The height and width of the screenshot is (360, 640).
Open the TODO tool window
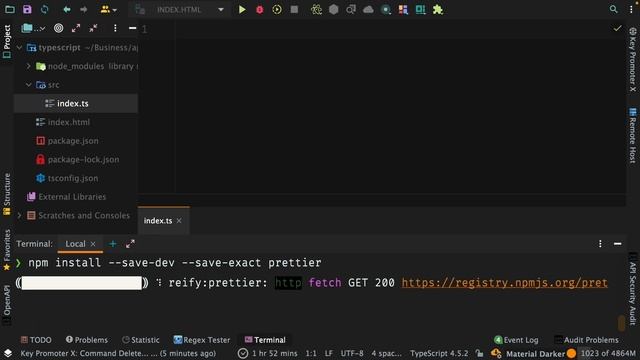pos(36,340)
